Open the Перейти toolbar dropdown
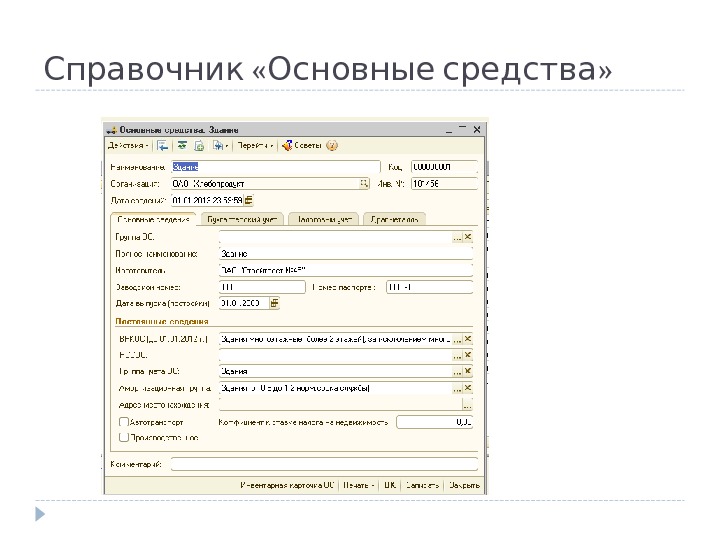720x540 pixels. 255,146
